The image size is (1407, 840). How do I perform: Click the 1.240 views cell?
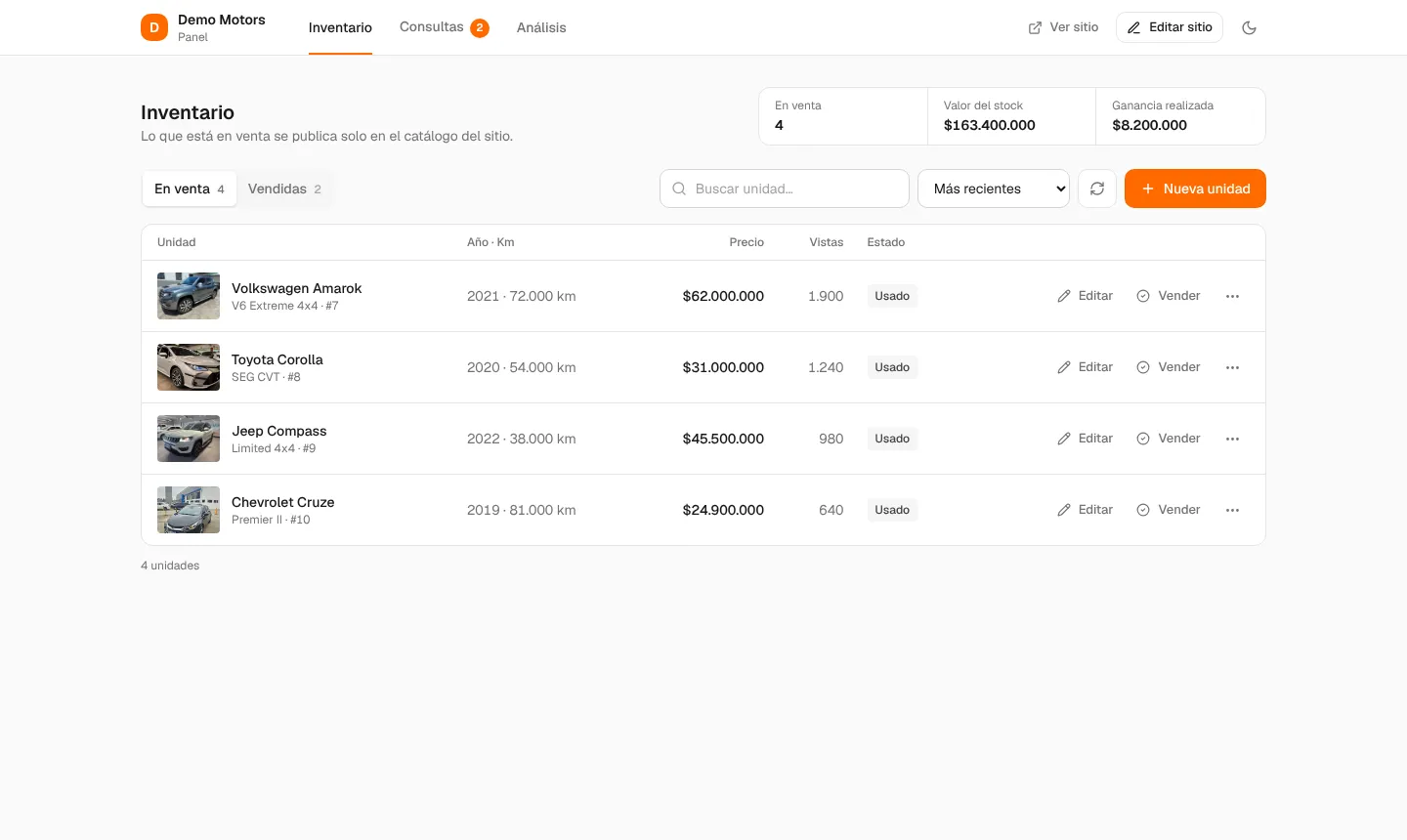[x=826, y=367]
